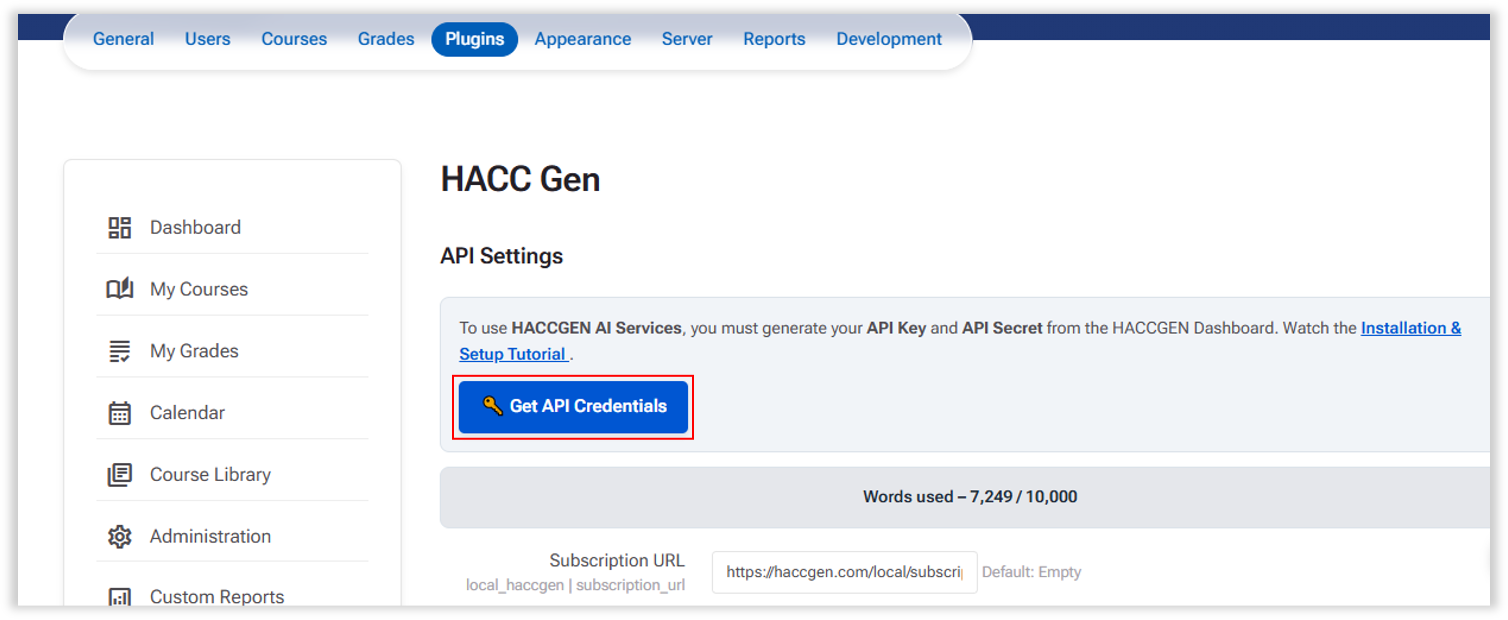Click the Calendar icon in sidebar
This screenshot has height=620, width=1508.
pyautogui.click(x=120, y=413)
